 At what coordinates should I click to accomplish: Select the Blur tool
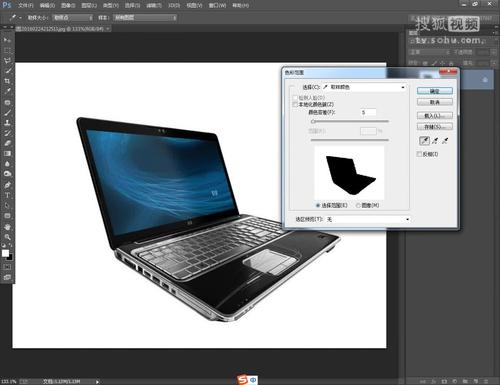(x=7, y=164)
